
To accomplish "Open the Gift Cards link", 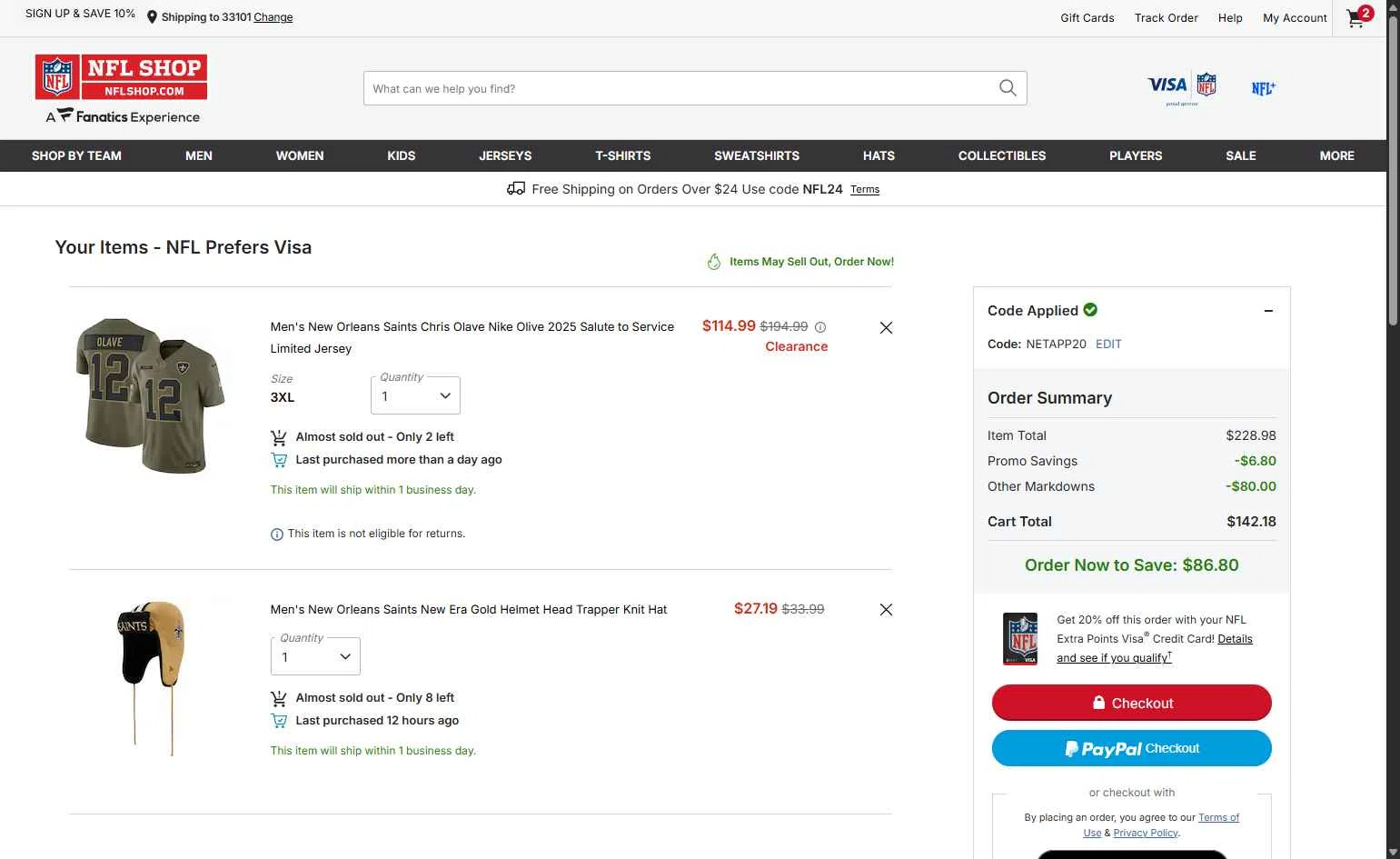I will pos(1087,18).
